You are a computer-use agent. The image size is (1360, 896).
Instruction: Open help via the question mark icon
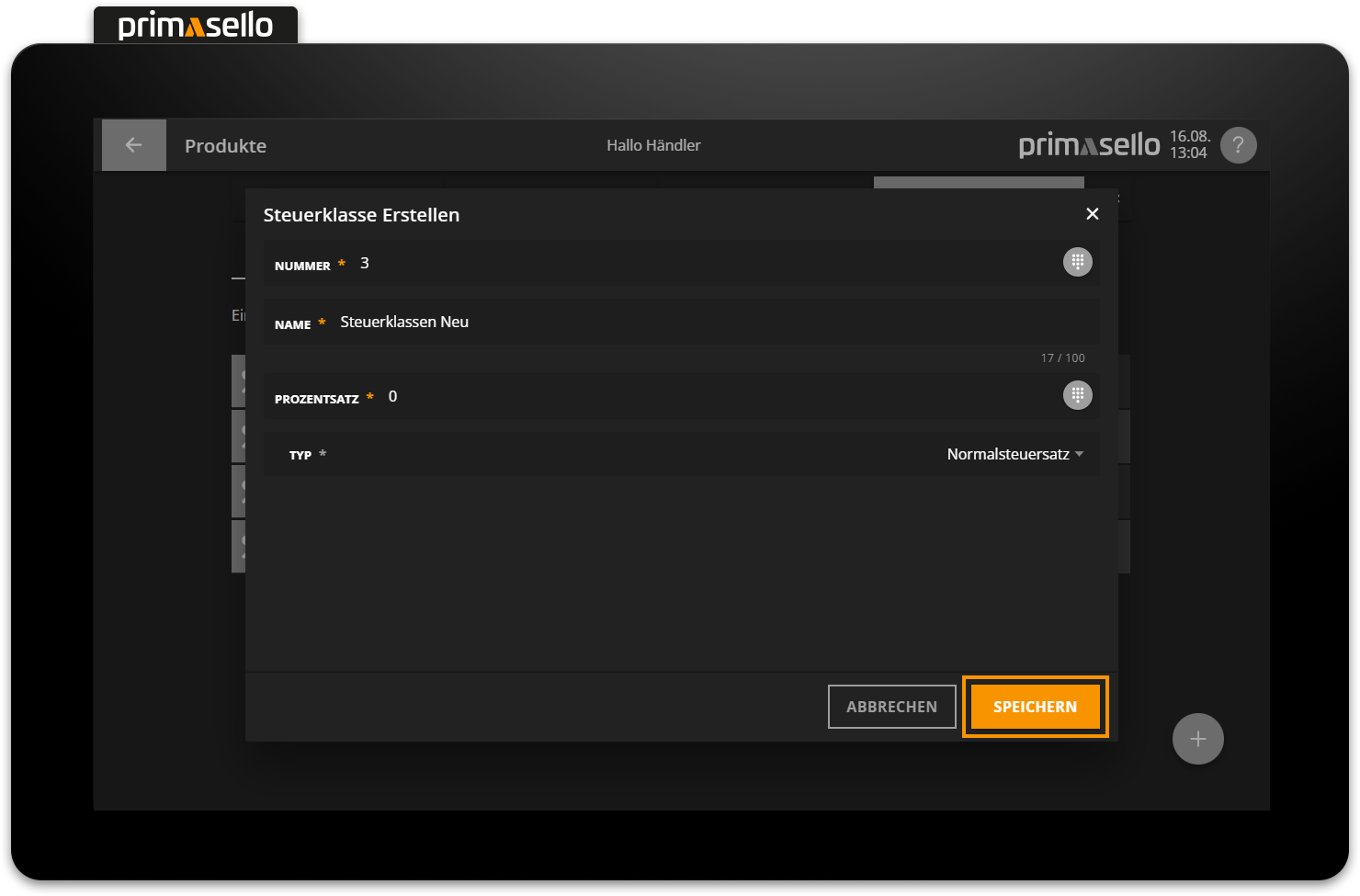point(1238,145)
